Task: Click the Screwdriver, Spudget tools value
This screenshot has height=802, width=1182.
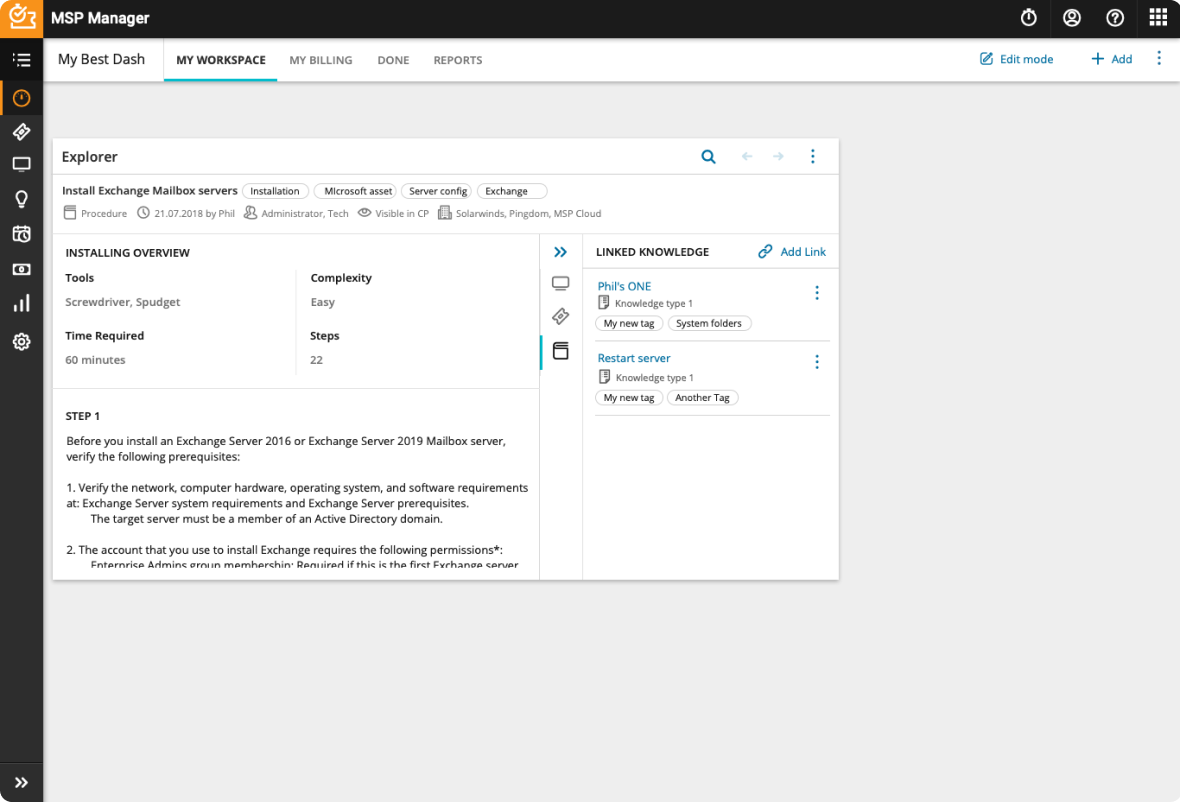Action: [x=123, y=302]
